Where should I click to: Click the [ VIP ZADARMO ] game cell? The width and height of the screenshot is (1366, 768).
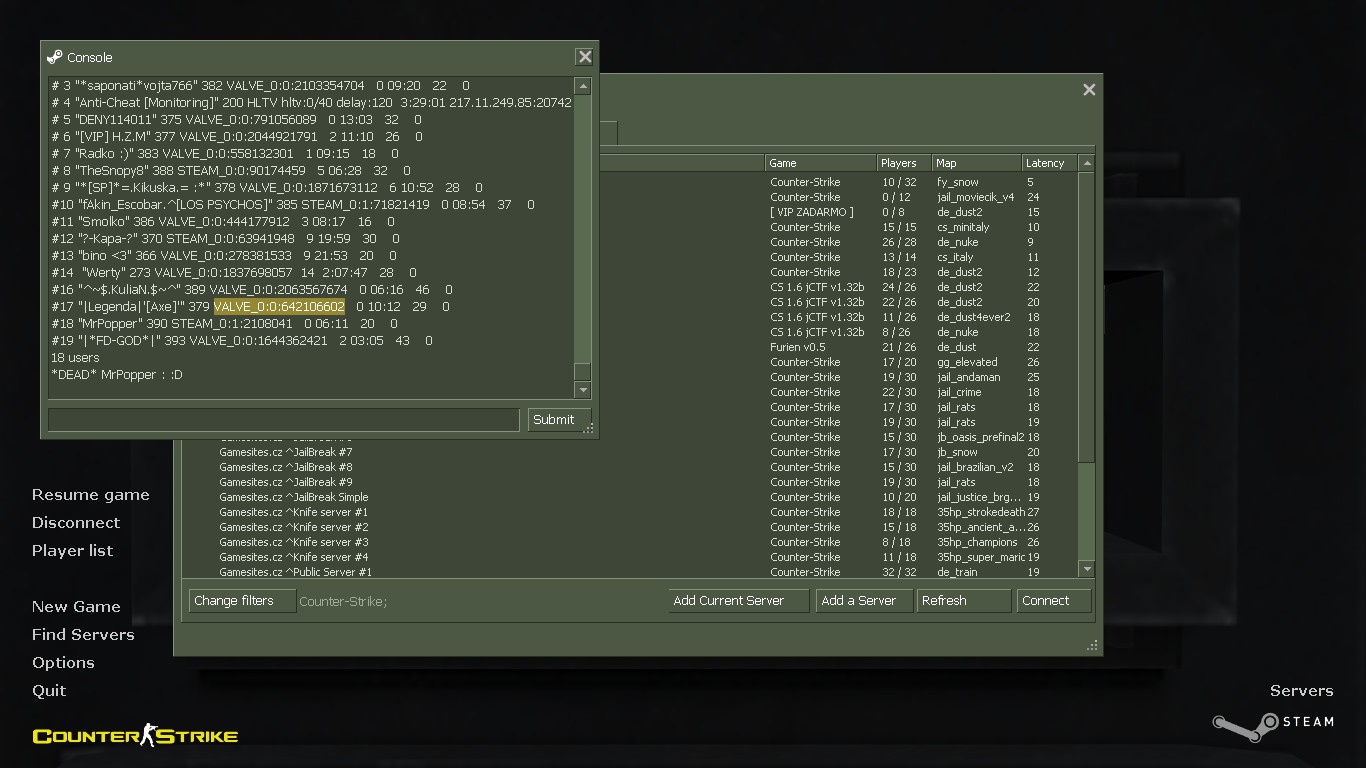pyautogui.click(x=812, y=212)
